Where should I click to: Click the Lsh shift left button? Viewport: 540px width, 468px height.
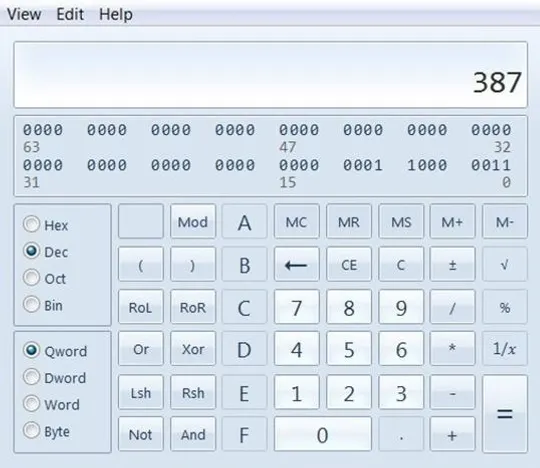click(x=141, y=392)
